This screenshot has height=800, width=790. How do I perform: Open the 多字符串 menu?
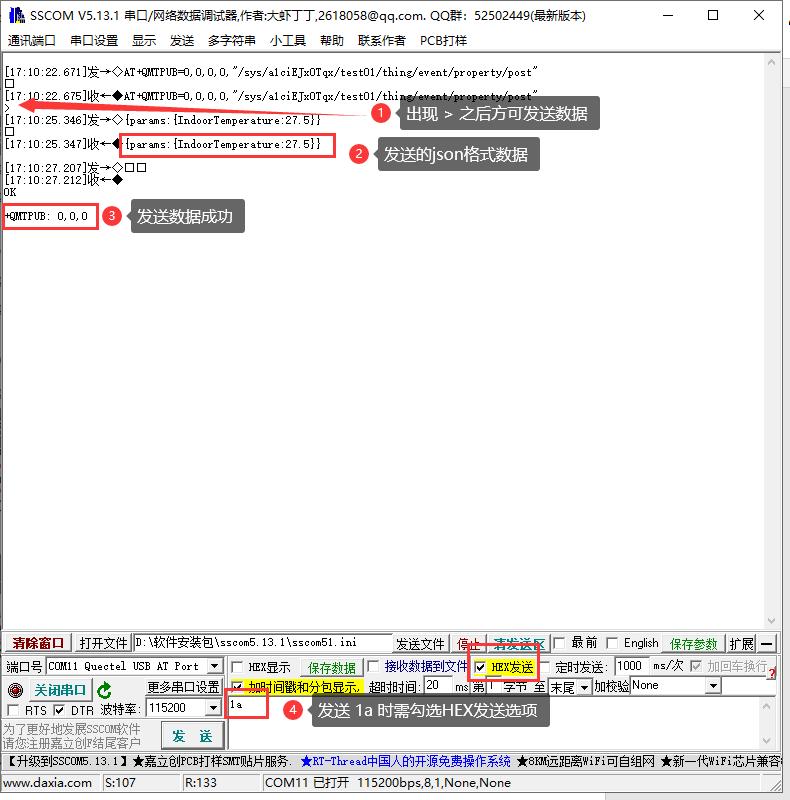[232, 40]
